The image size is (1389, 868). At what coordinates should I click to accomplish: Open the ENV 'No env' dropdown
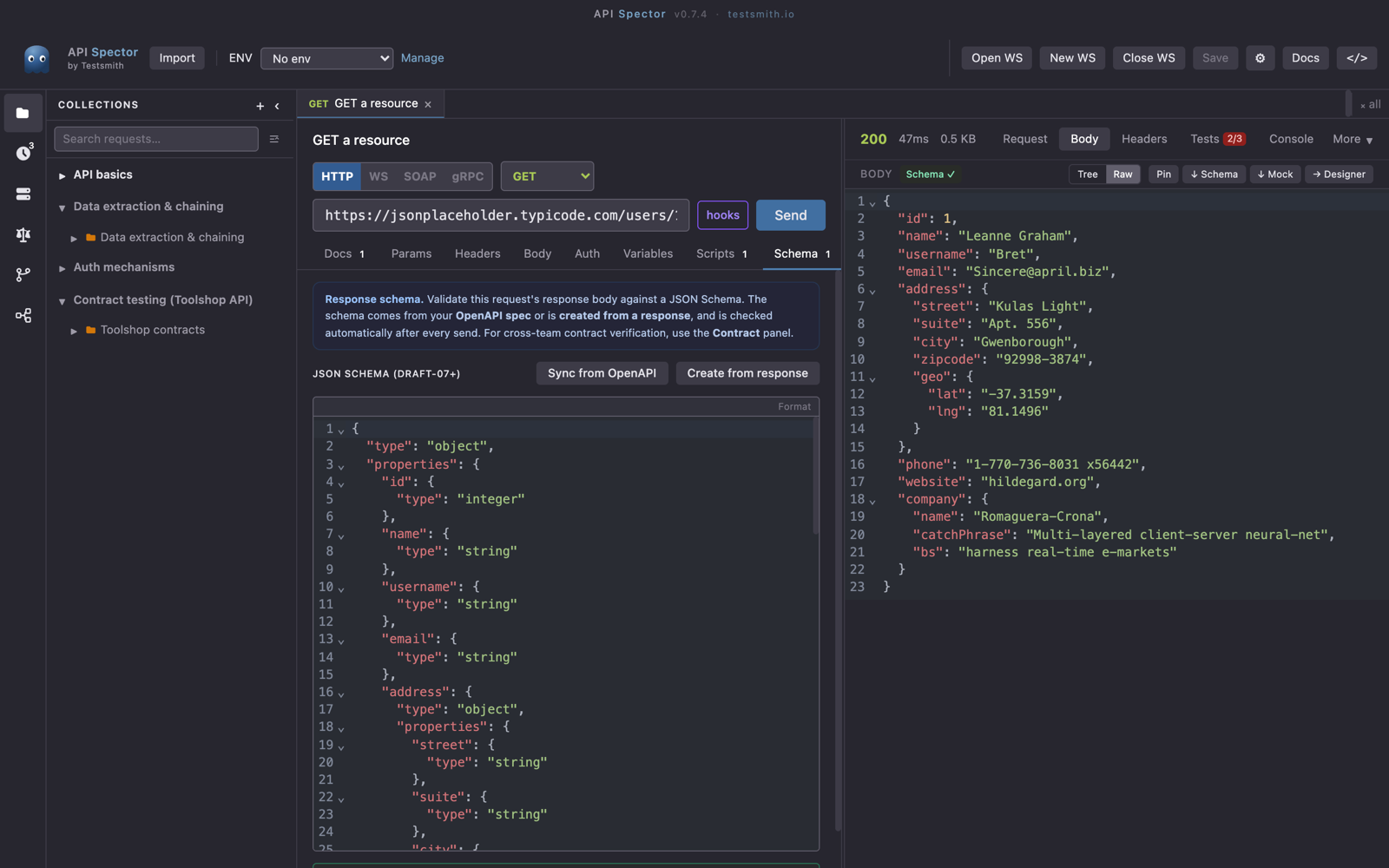pos(326,58)
